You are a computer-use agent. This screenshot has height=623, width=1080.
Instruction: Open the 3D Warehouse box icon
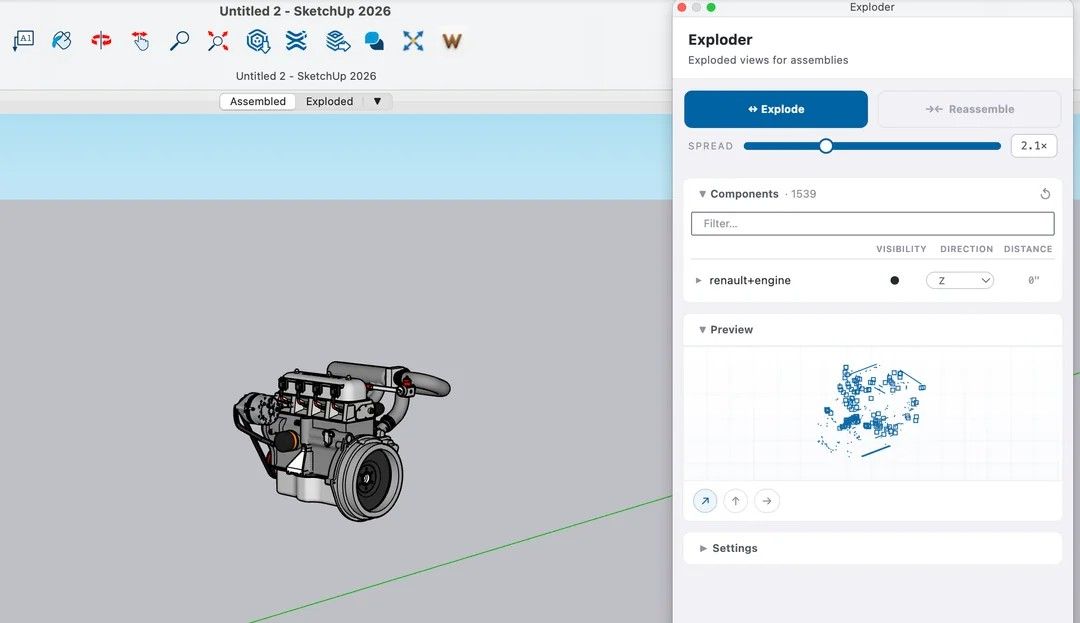coord(258,41)
